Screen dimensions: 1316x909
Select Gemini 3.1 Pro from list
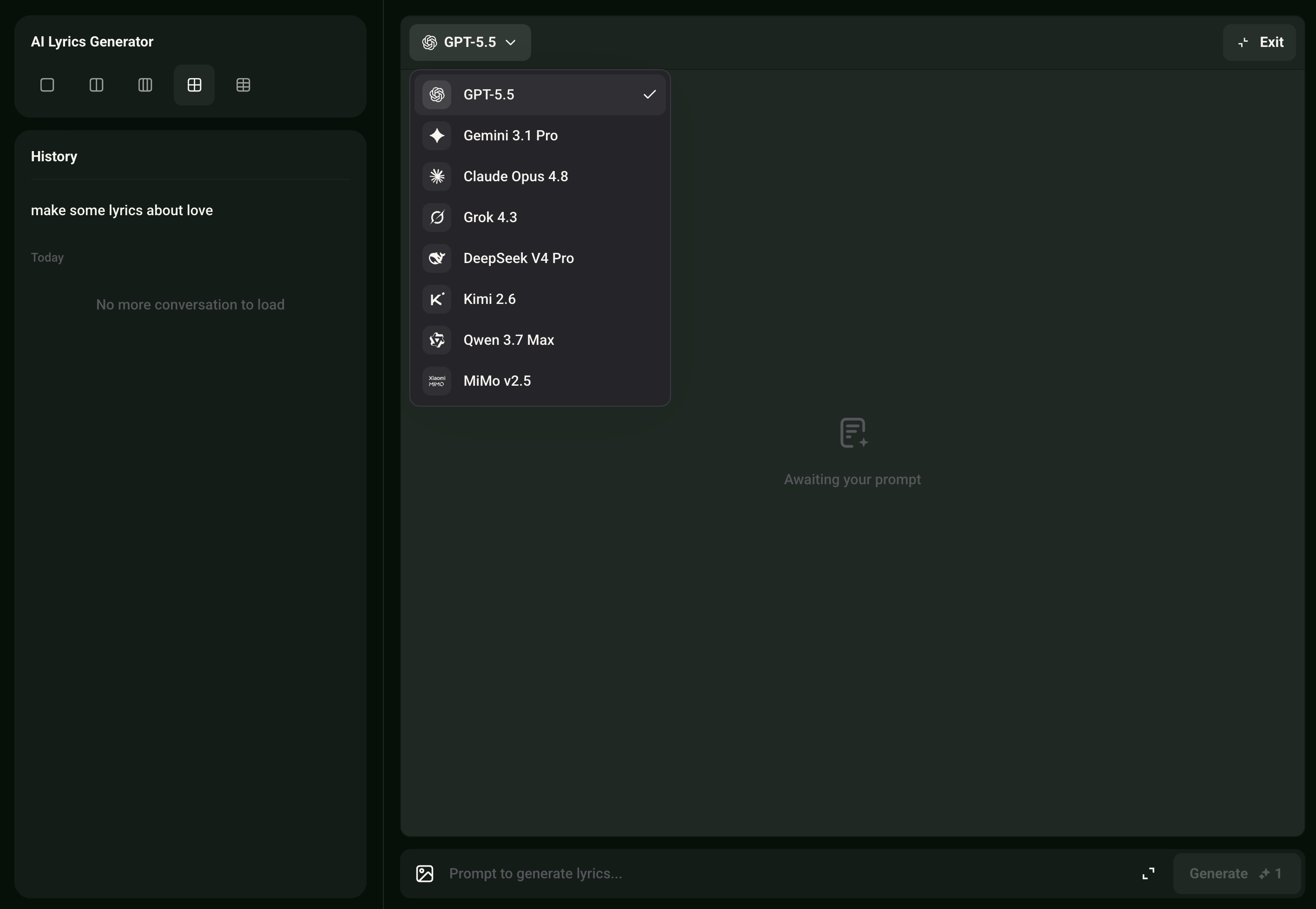540,136
